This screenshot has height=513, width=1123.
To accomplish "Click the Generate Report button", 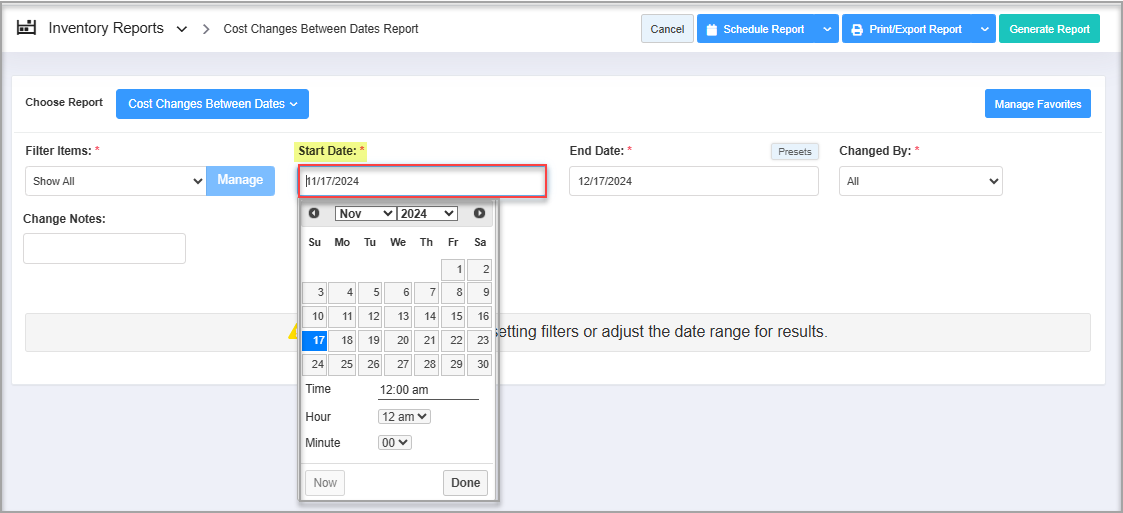I will [x=1049, y=29].
